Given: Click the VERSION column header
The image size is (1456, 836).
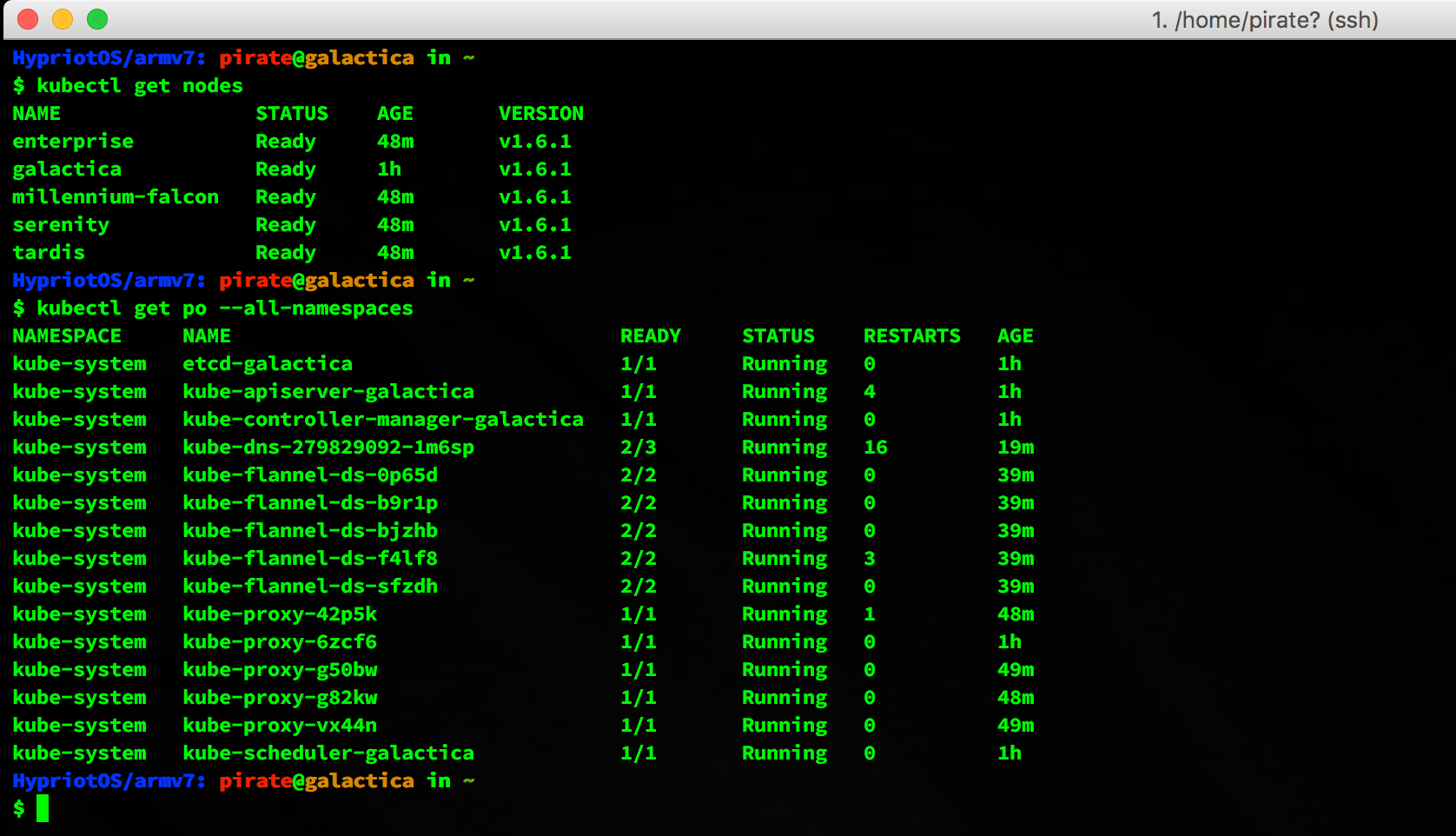Looking at the screenshot, I should point(541,114).
